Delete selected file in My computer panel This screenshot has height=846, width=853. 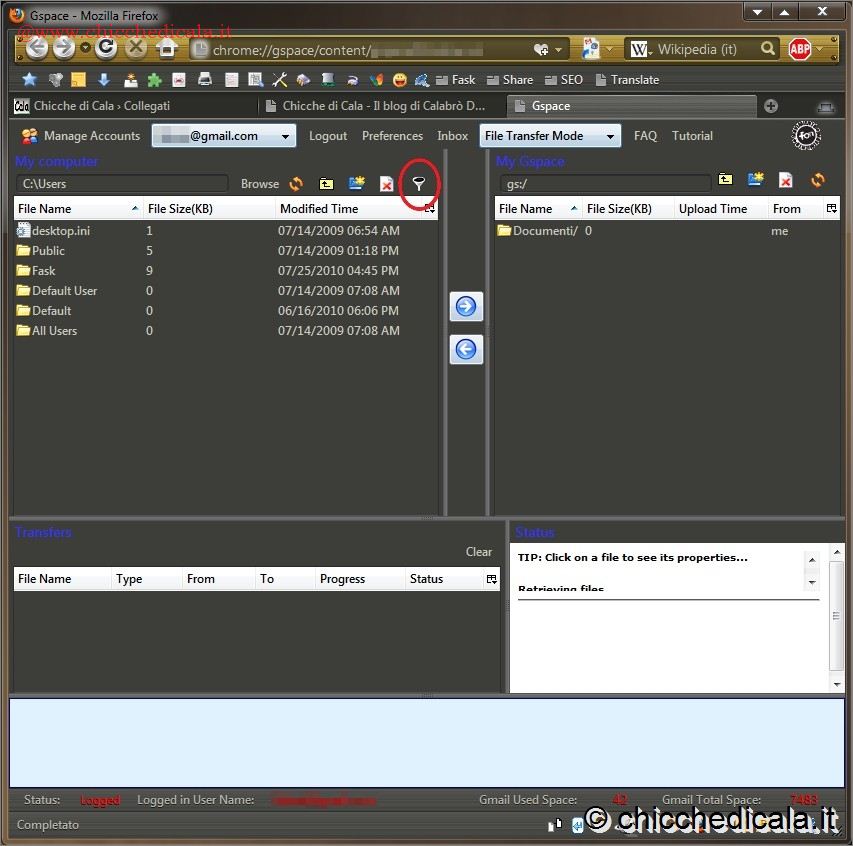(386, 184)
